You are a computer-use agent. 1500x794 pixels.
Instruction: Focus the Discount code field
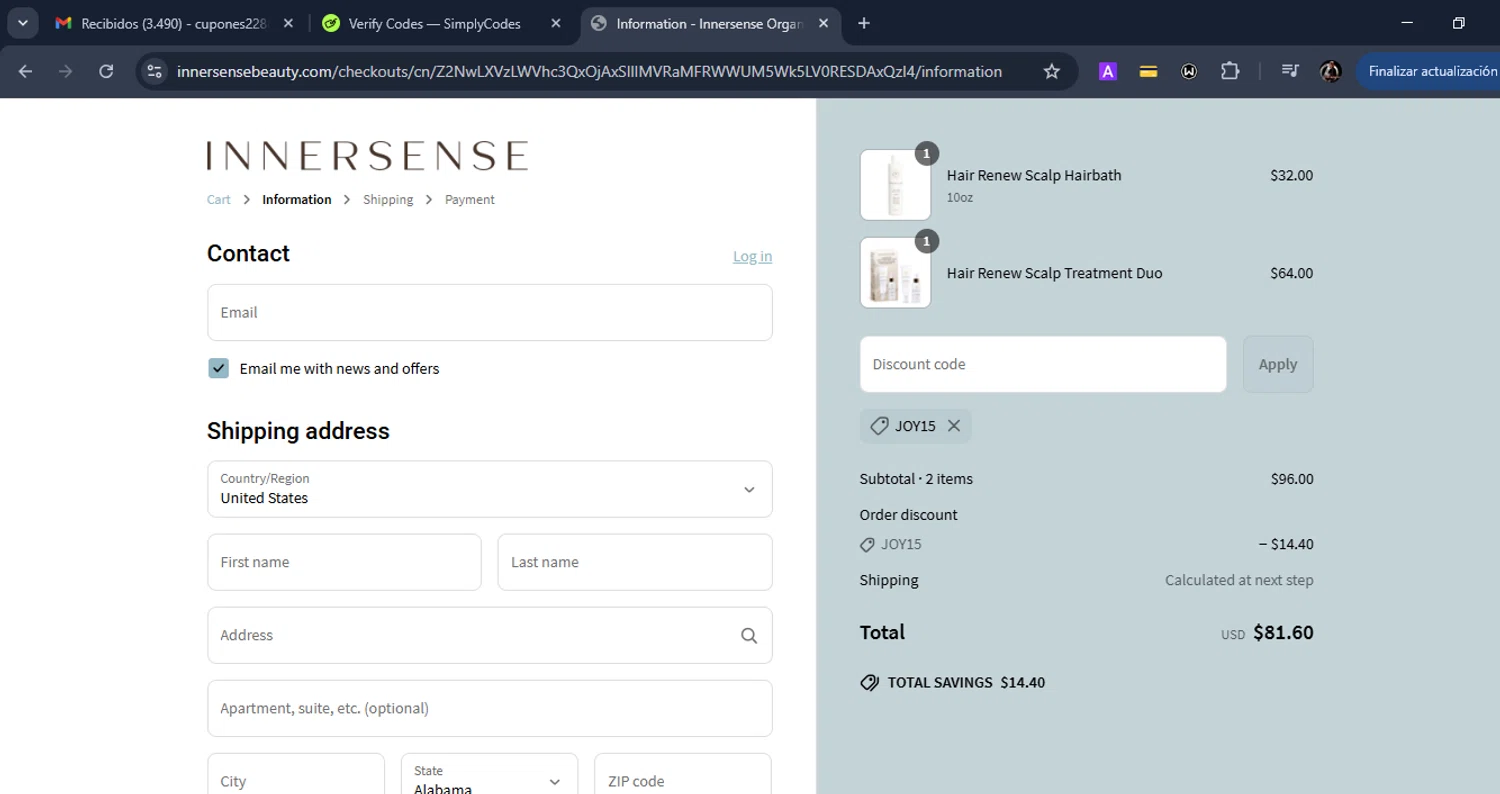[x=1043, y=364]
